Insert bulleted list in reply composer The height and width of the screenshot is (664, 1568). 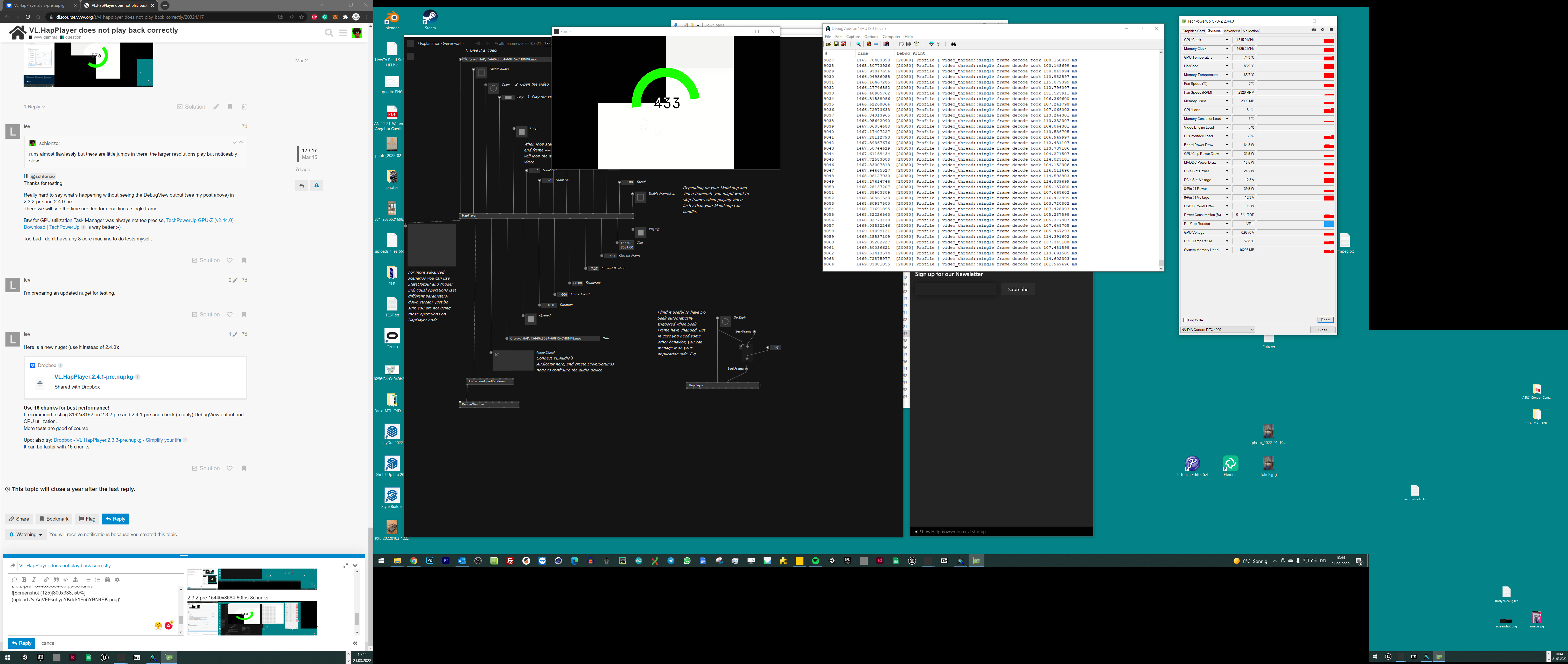(88, 580)
